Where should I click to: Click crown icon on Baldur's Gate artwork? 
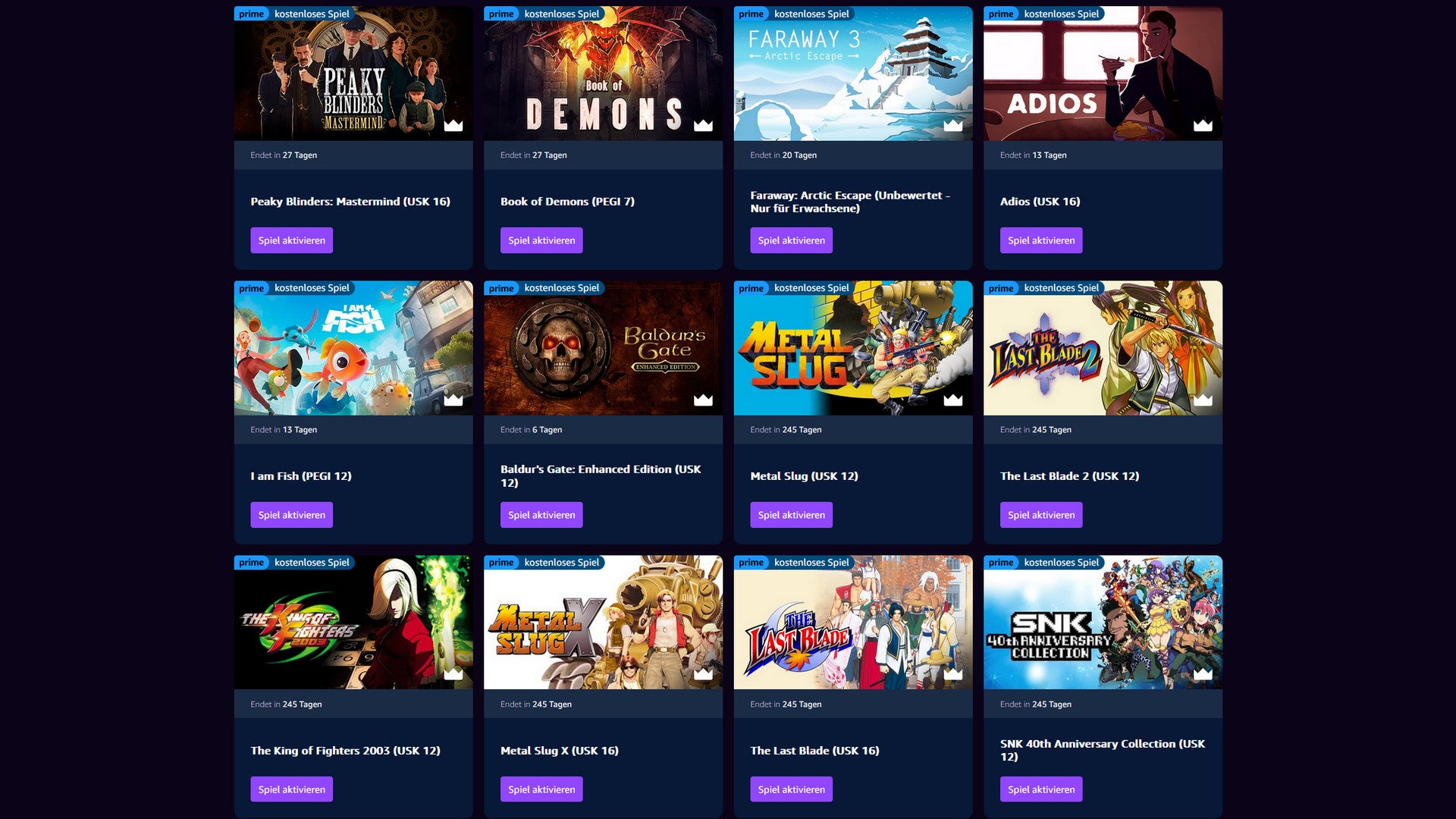click(x=703, y=400)
